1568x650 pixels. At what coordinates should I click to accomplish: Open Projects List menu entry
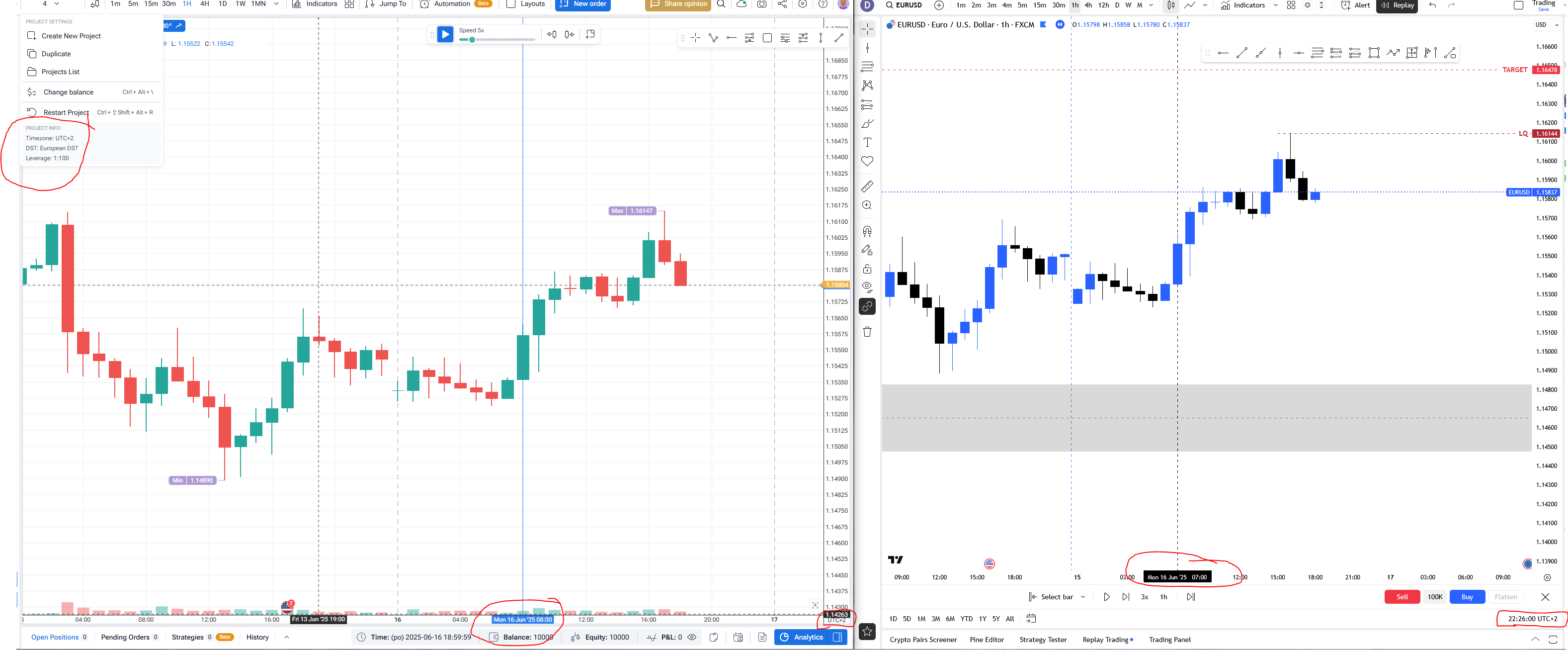(x=92, y=72)
